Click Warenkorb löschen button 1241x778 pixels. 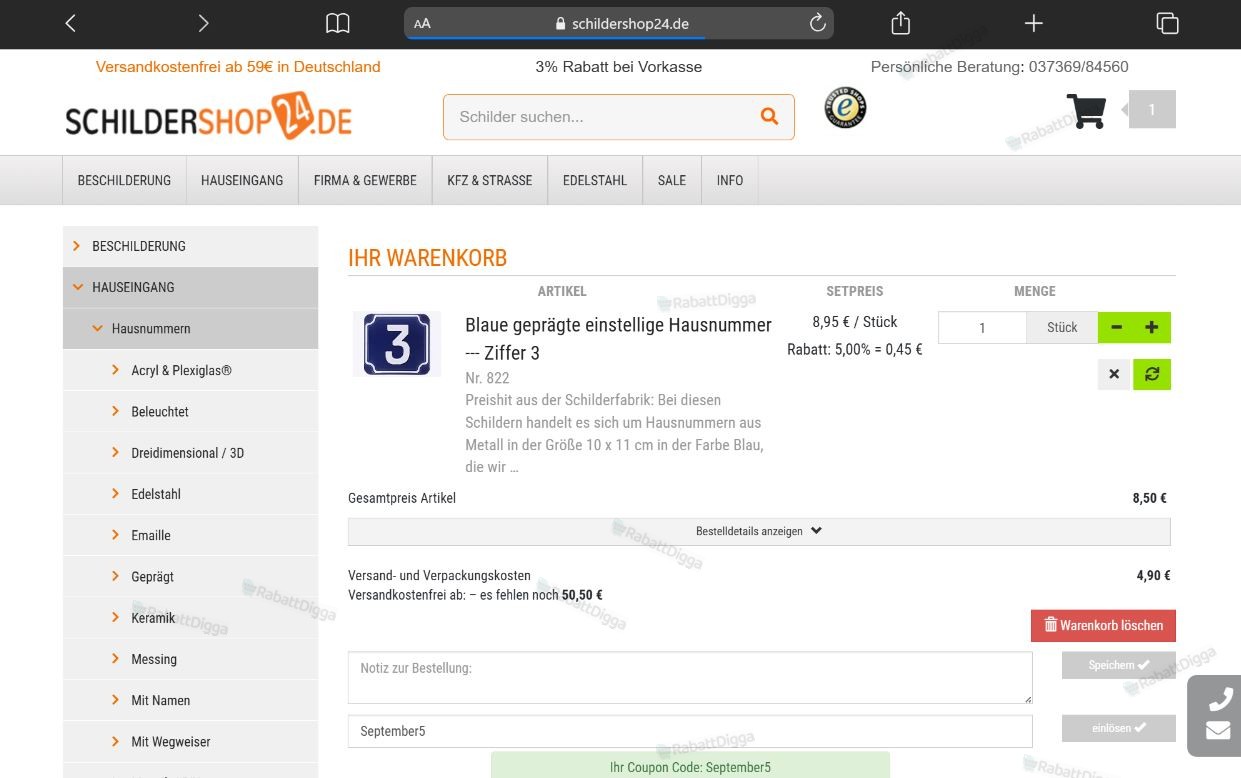click(x=1103, y=625)
